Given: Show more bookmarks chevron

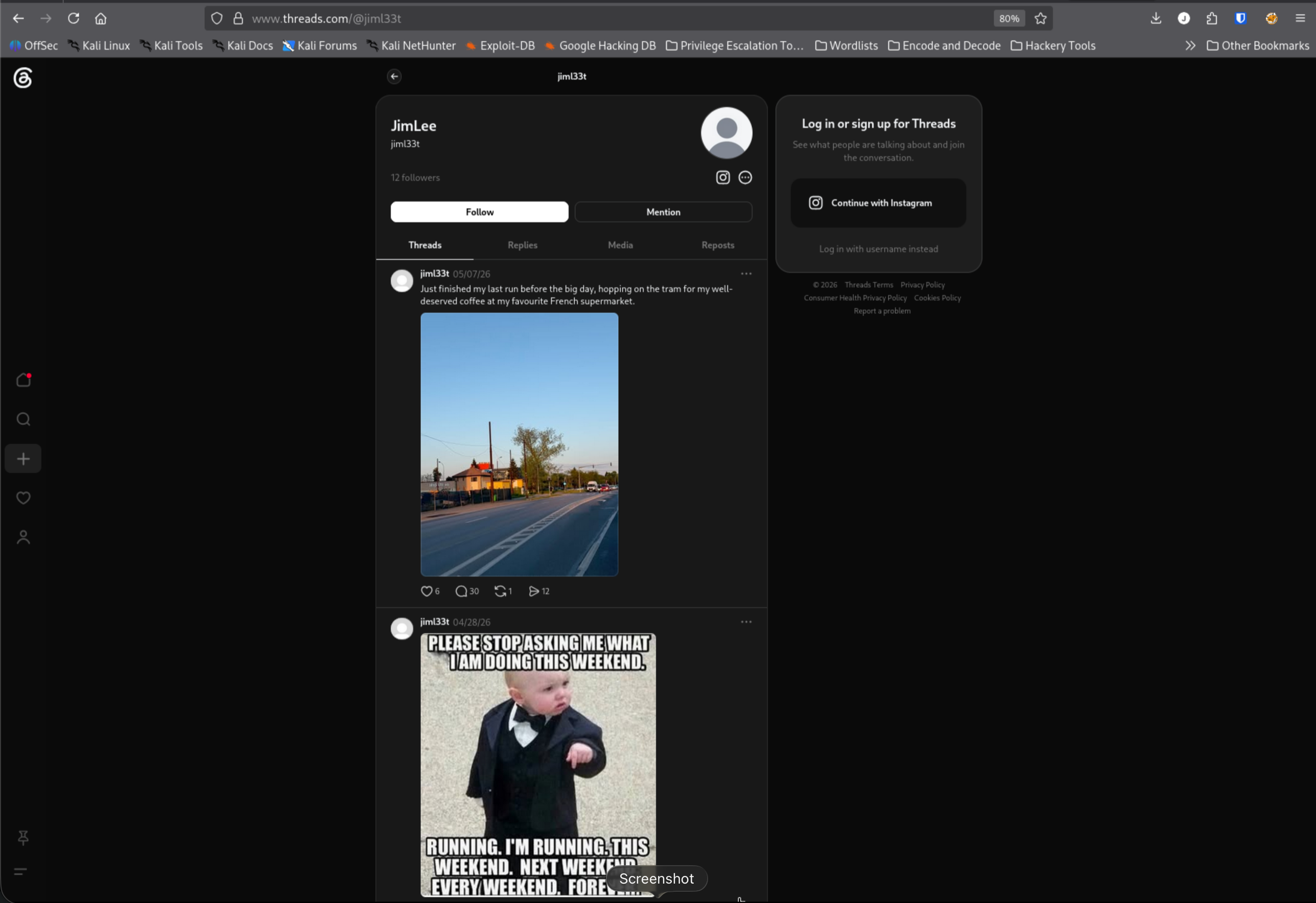Looking at the screenshot, I should (x=1190, y=46).
